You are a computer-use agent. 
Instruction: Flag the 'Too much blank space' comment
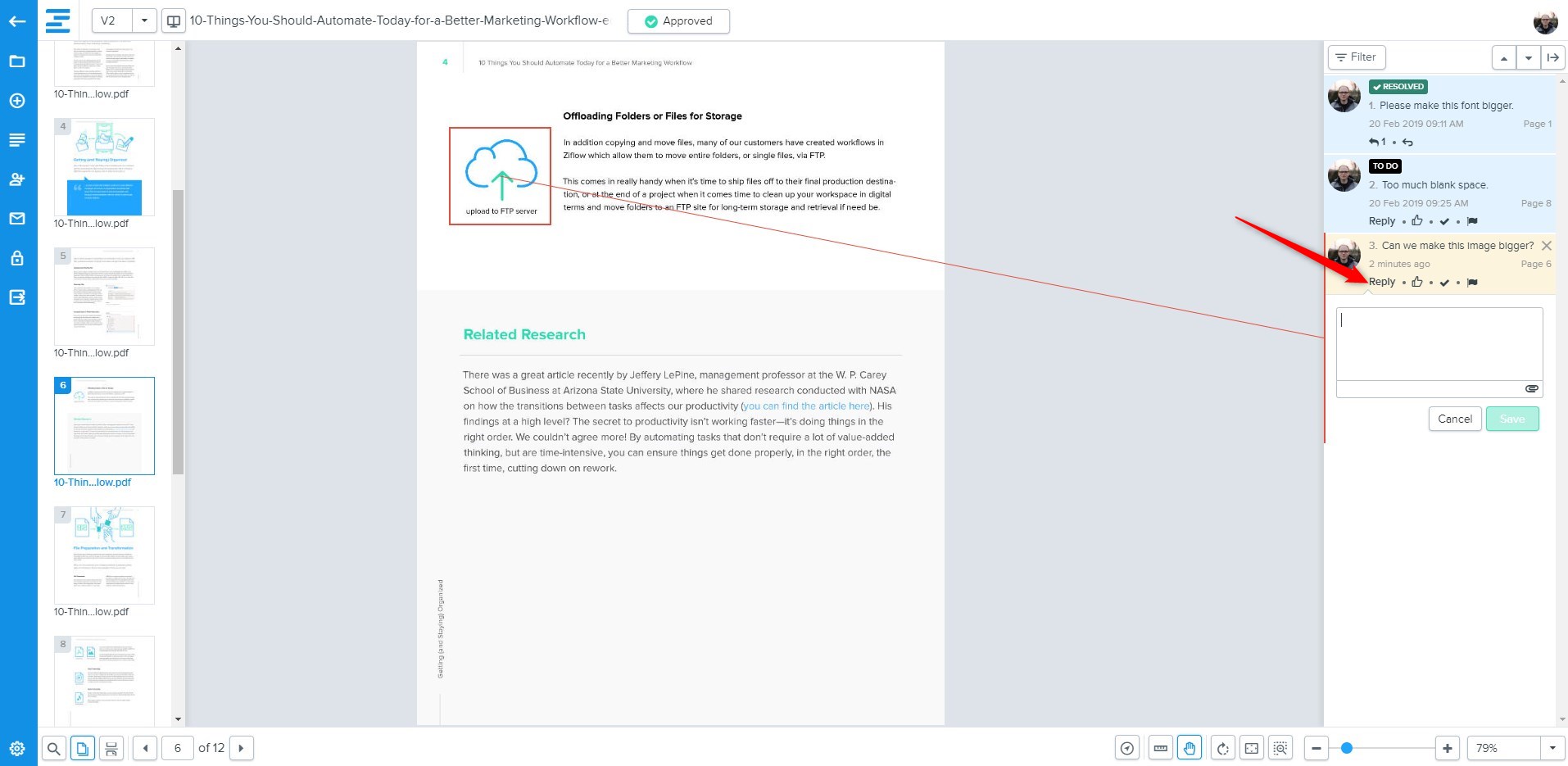1472,221
